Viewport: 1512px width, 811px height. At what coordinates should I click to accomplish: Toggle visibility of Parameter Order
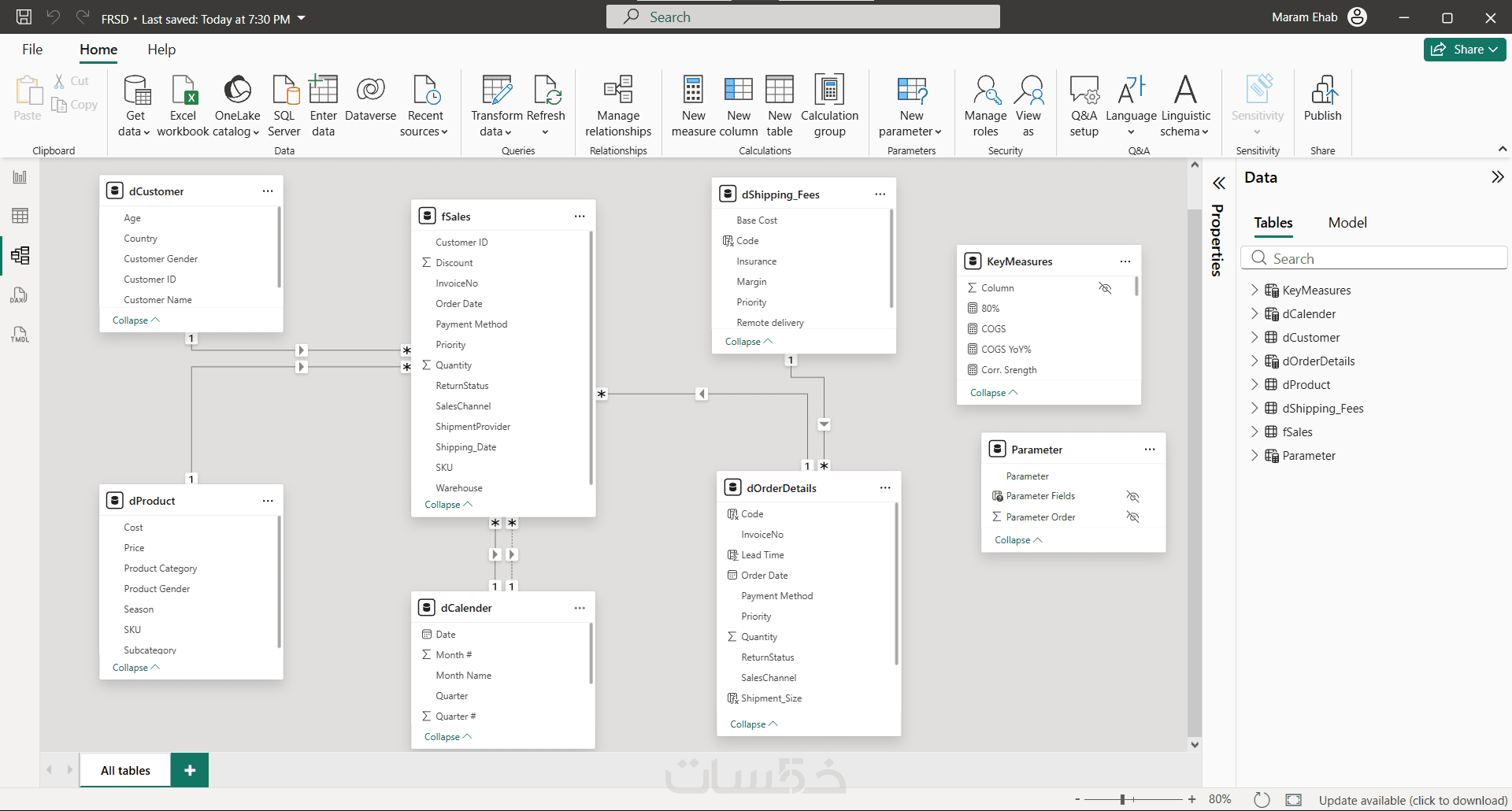pyautogui.click(x=1132, y=517)
